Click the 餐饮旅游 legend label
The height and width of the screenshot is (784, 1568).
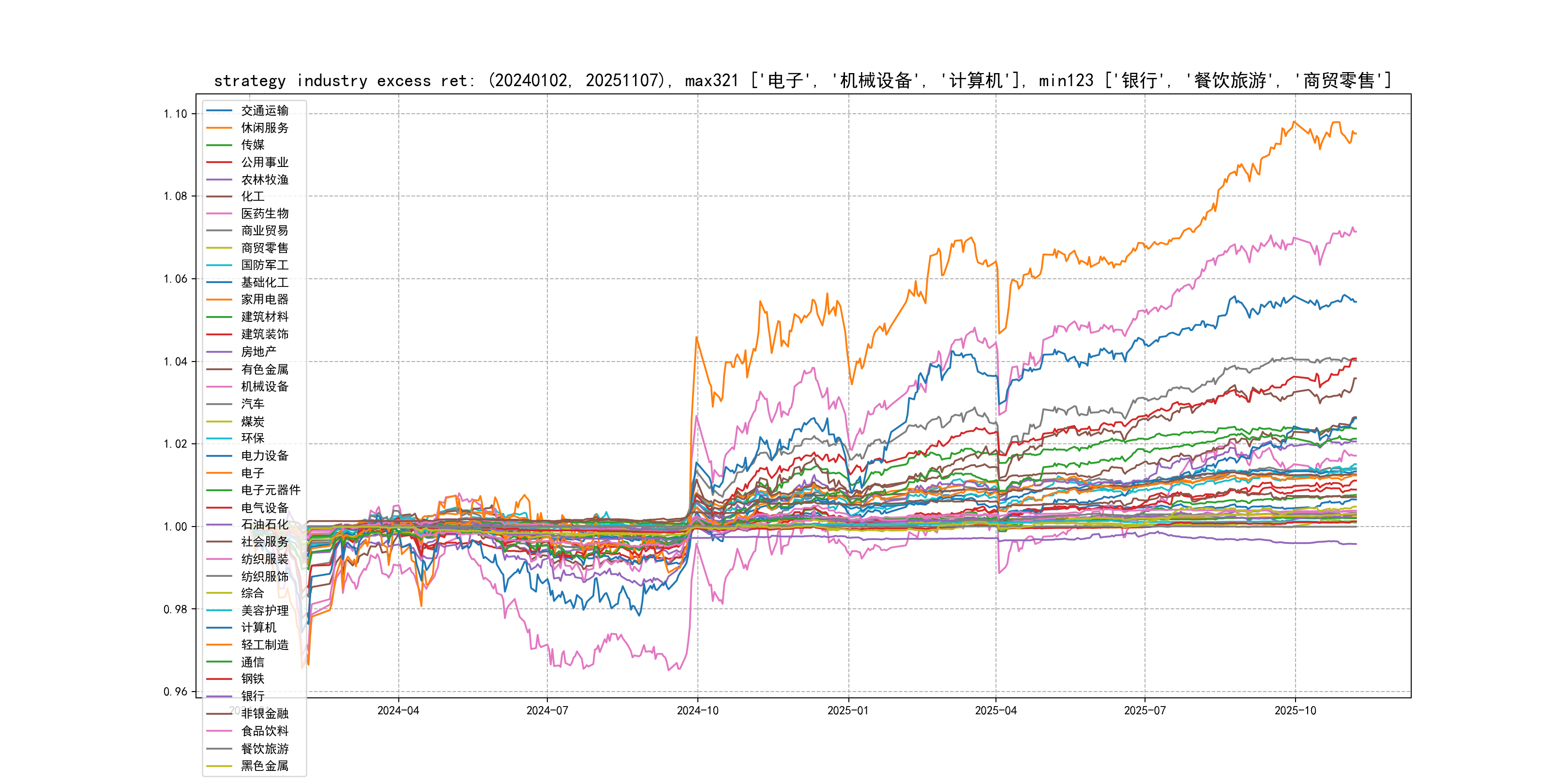pos(264,749)
